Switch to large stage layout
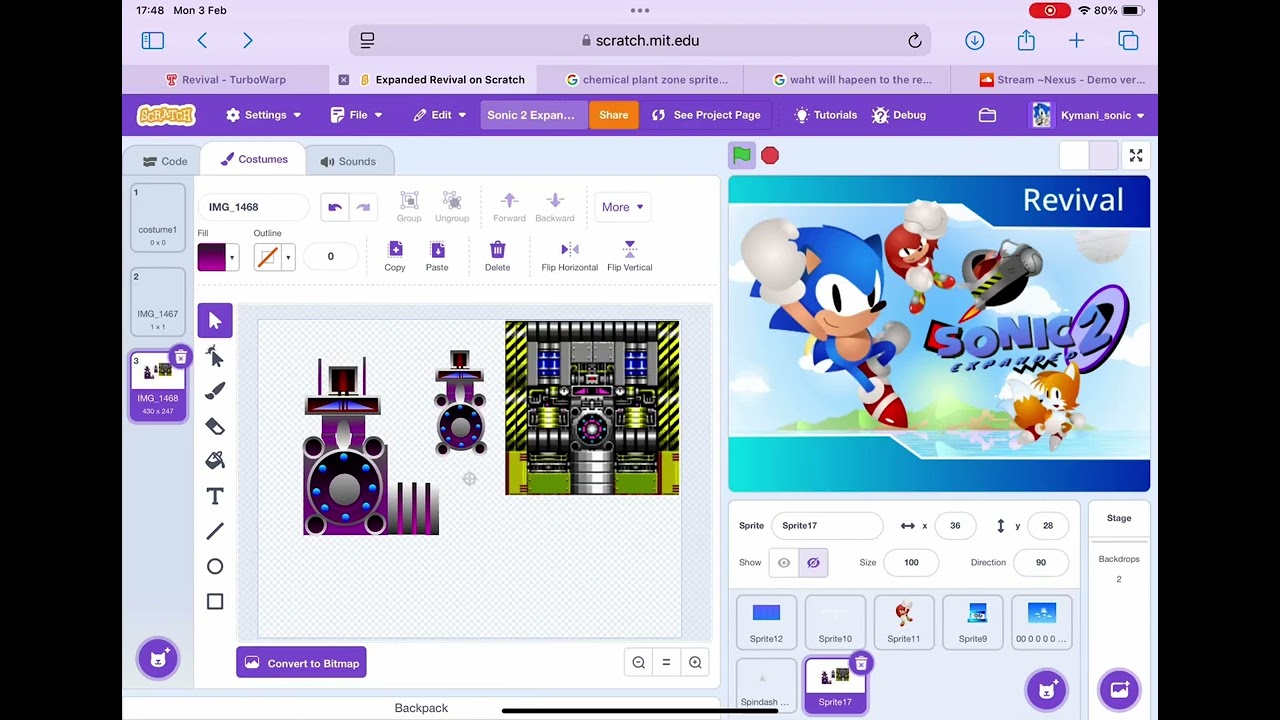 [1103, 155]
